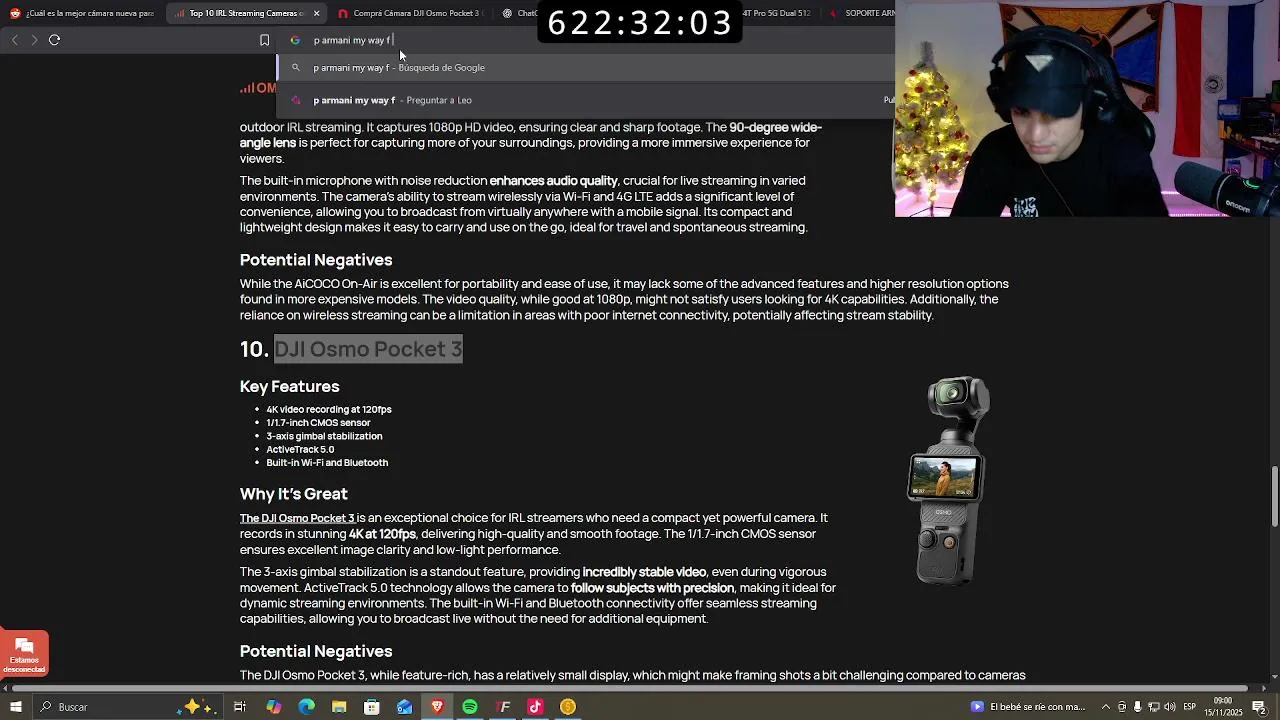Expand the hidden system tray icons chevron

point(1105,707)
